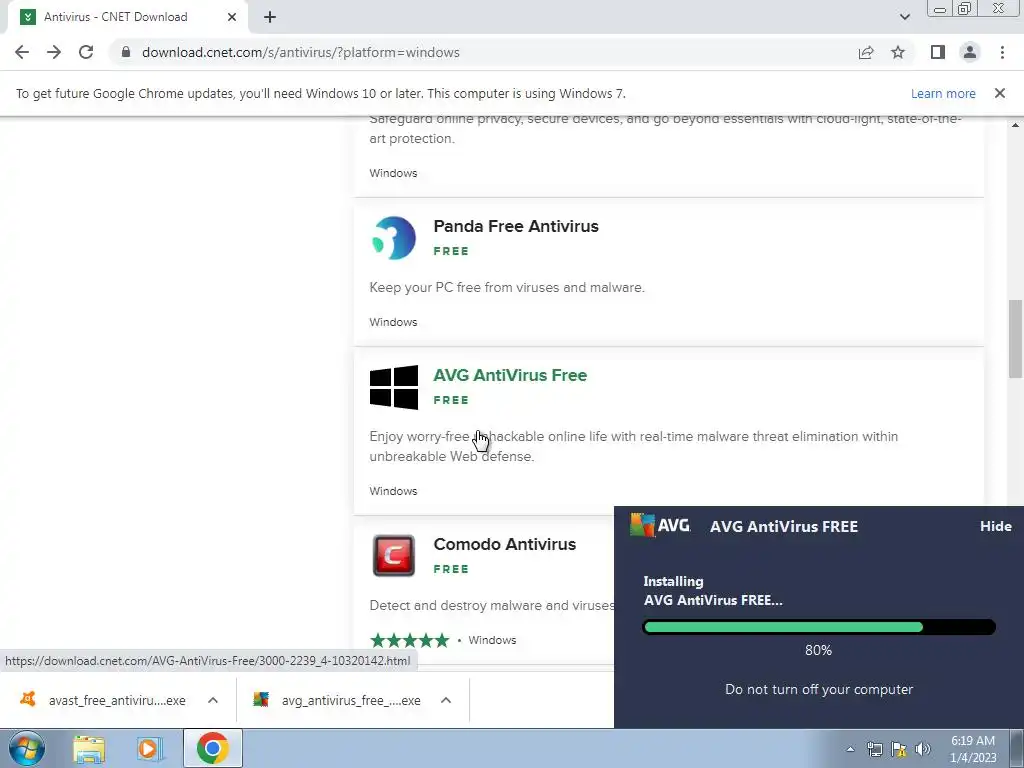This screenshot has height=768, width=1024.
Task: Select the Antivirus - CNET Download tab
Action: (x=127, y=17)
